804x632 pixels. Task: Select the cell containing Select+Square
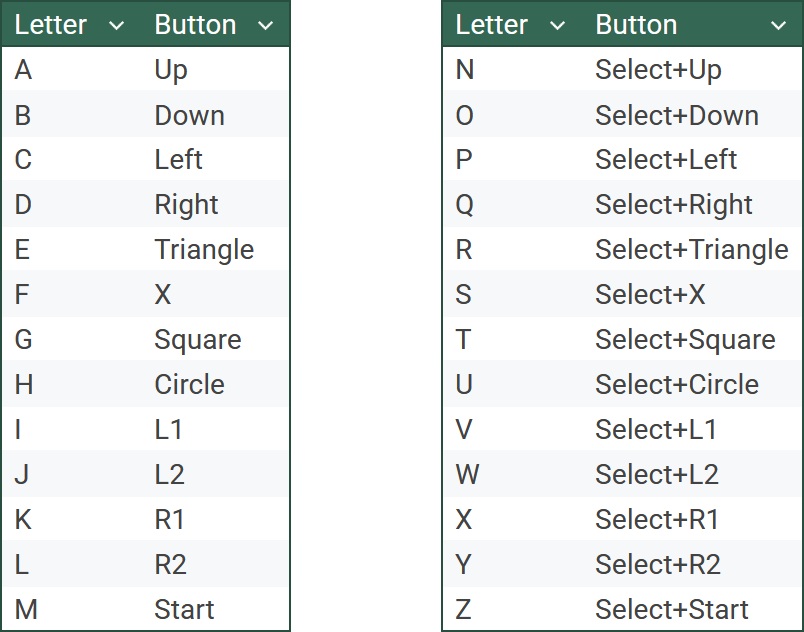pos(685,340)
